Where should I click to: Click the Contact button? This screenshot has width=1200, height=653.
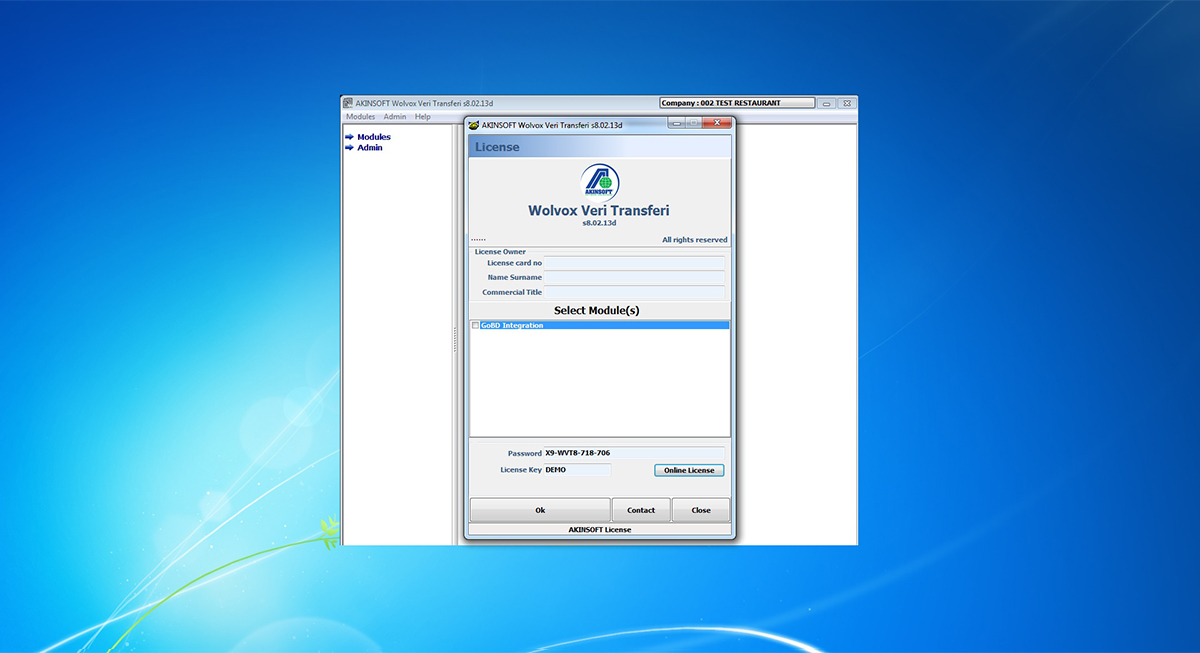click(x=641, y=509)
